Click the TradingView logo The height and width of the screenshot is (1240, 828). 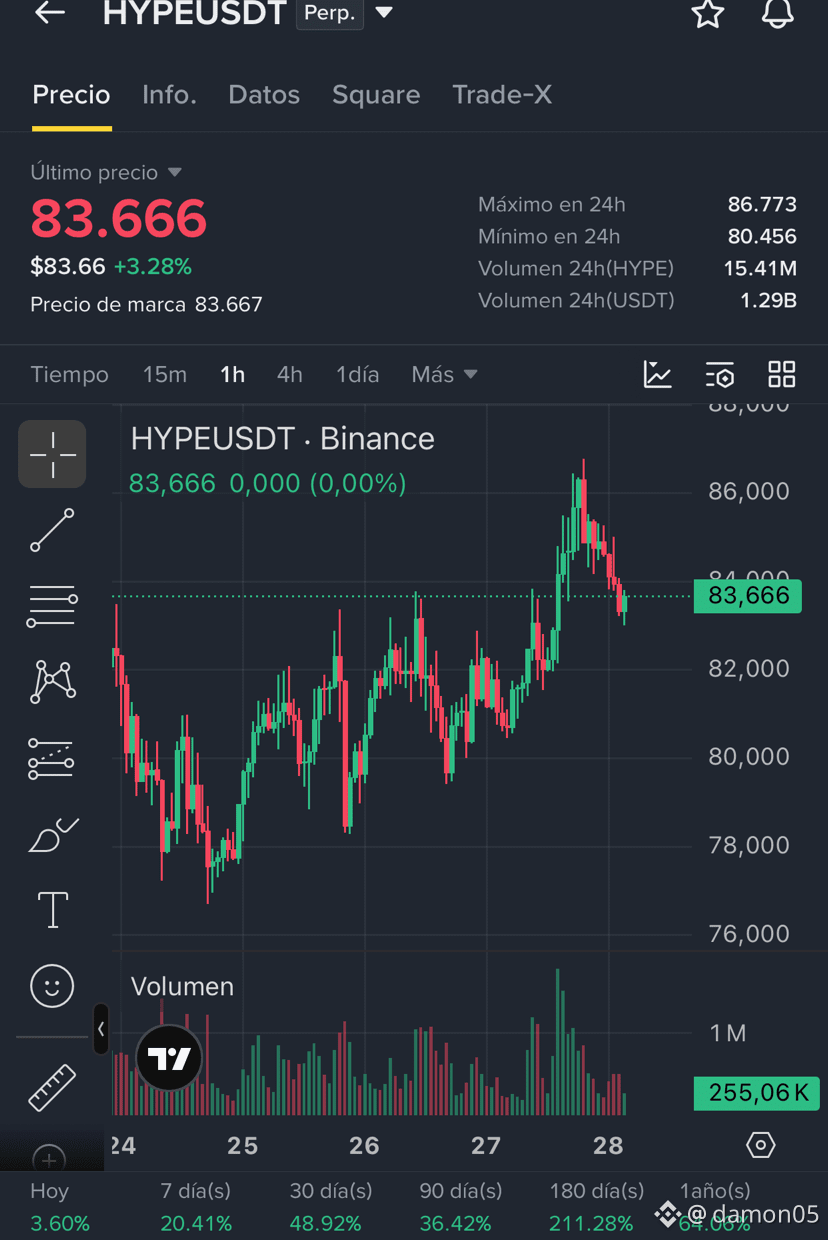tap(169, 1058)
